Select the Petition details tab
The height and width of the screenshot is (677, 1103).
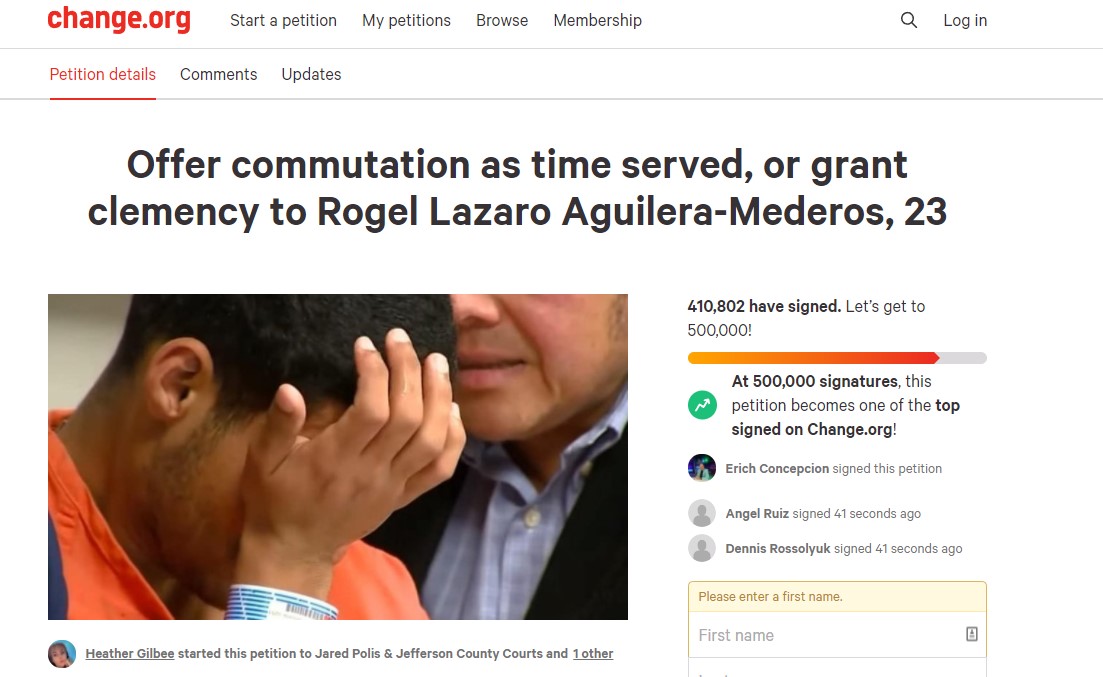tap(103, 74)
